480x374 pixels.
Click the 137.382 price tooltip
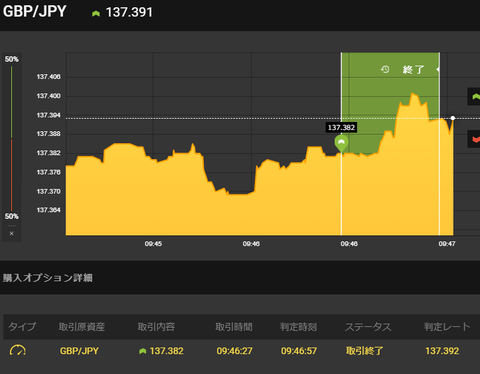(x=341, y=127)
